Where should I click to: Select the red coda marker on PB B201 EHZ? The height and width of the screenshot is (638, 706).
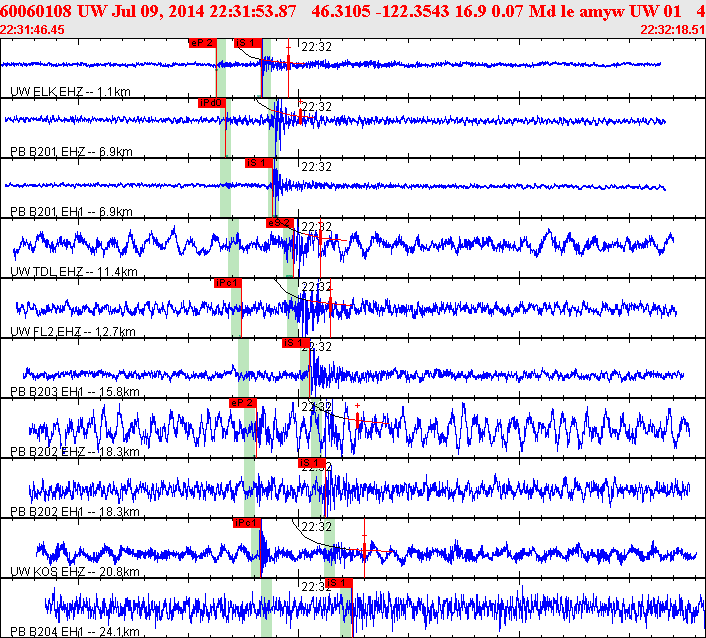[x=300, y=115]
